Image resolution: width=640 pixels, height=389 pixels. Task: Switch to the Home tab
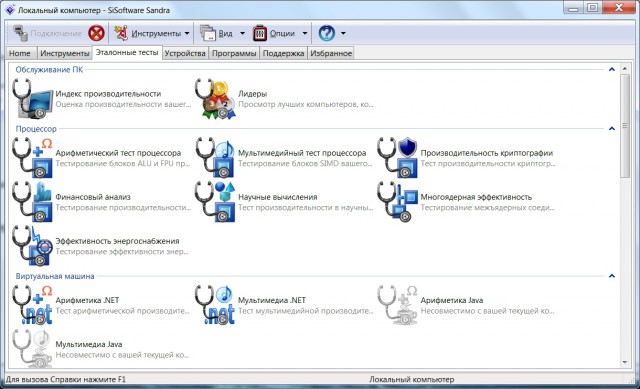point(20,53)
